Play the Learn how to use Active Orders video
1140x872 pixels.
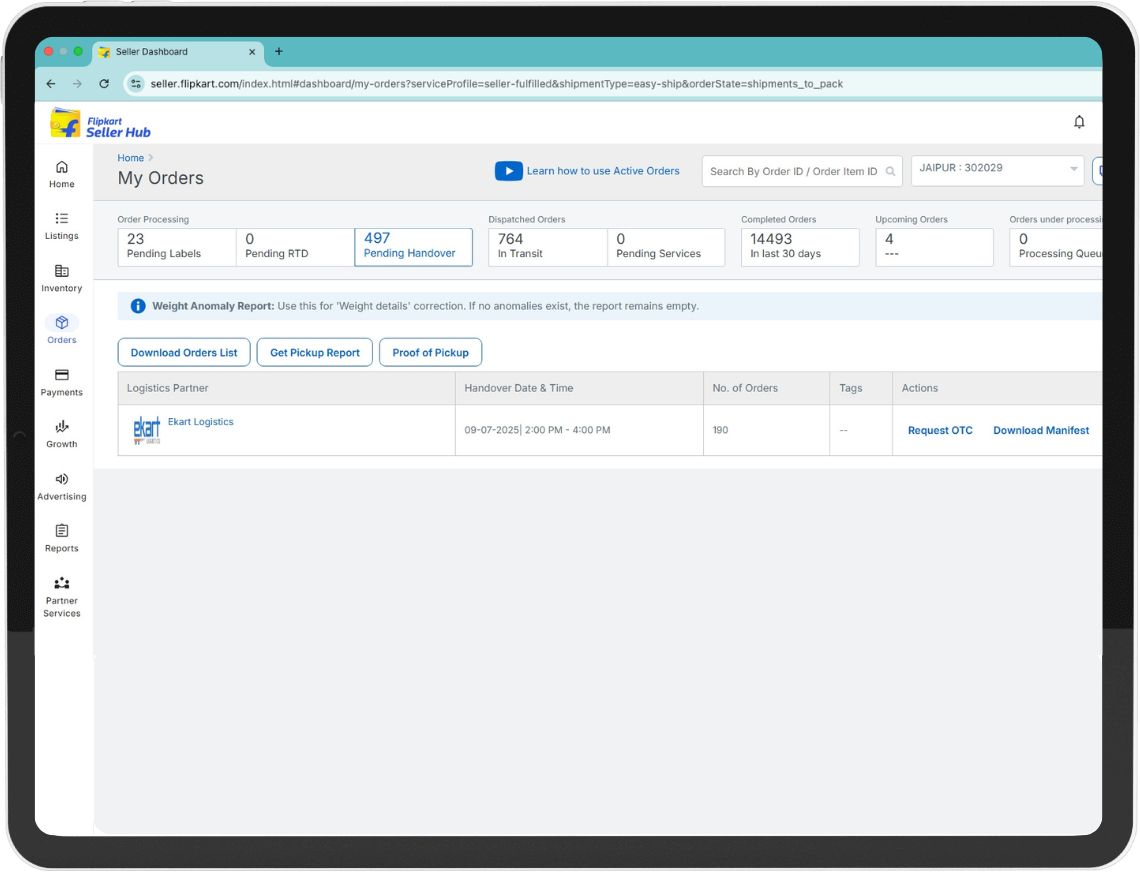coord(509,171)
